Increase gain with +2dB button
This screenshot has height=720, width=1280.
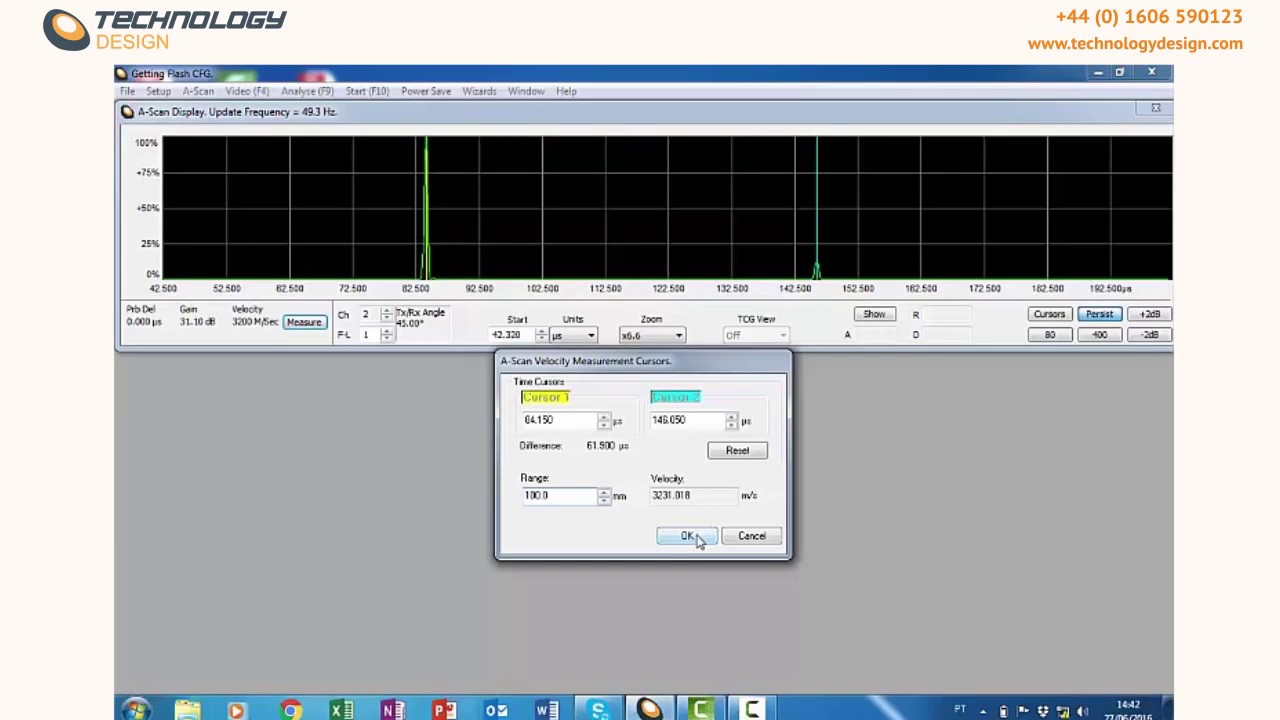(x=1150, y=314)
